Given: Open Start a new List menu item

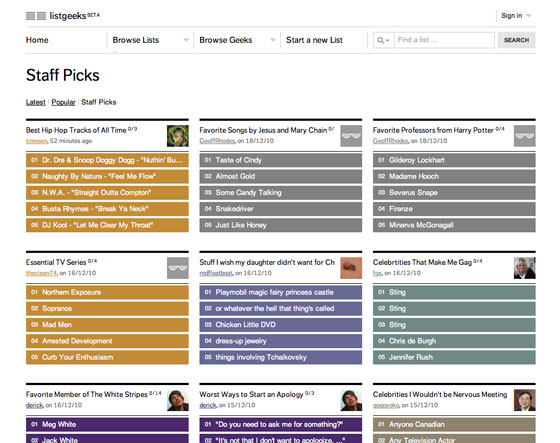Looking at the screenshot, I should pos(314,40).
